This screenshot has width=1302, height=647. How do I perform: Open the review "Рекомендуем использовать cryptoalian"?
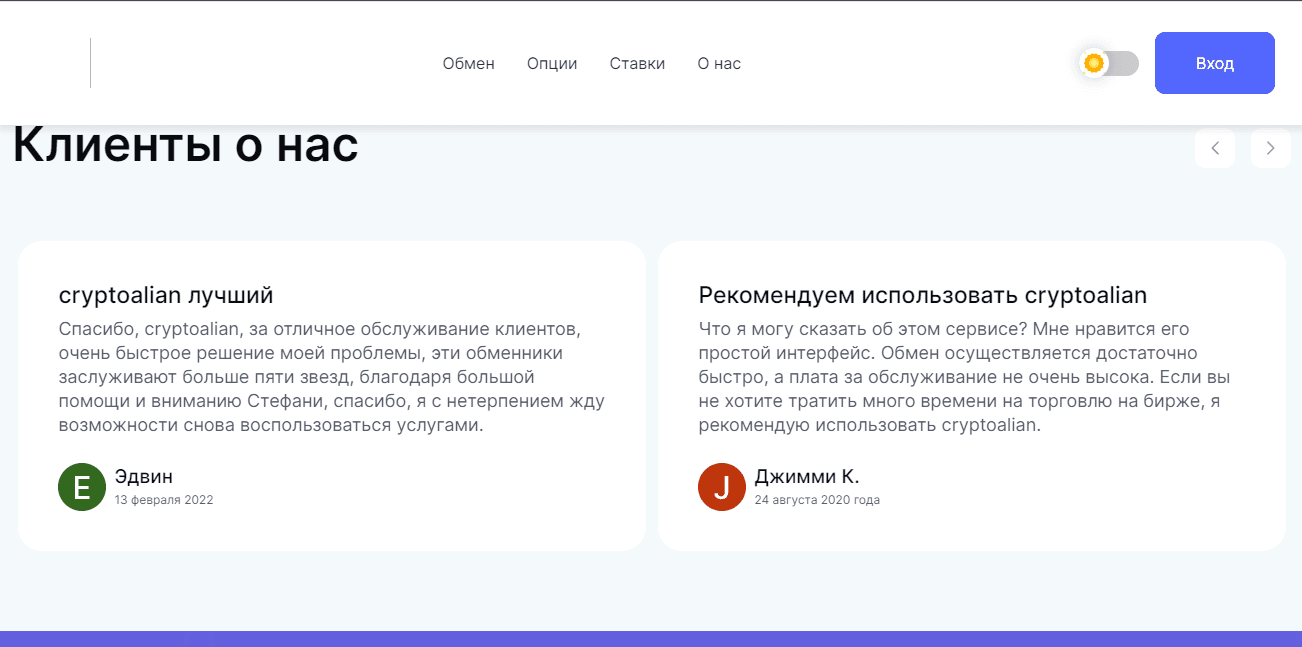click(x=922, y=294)
